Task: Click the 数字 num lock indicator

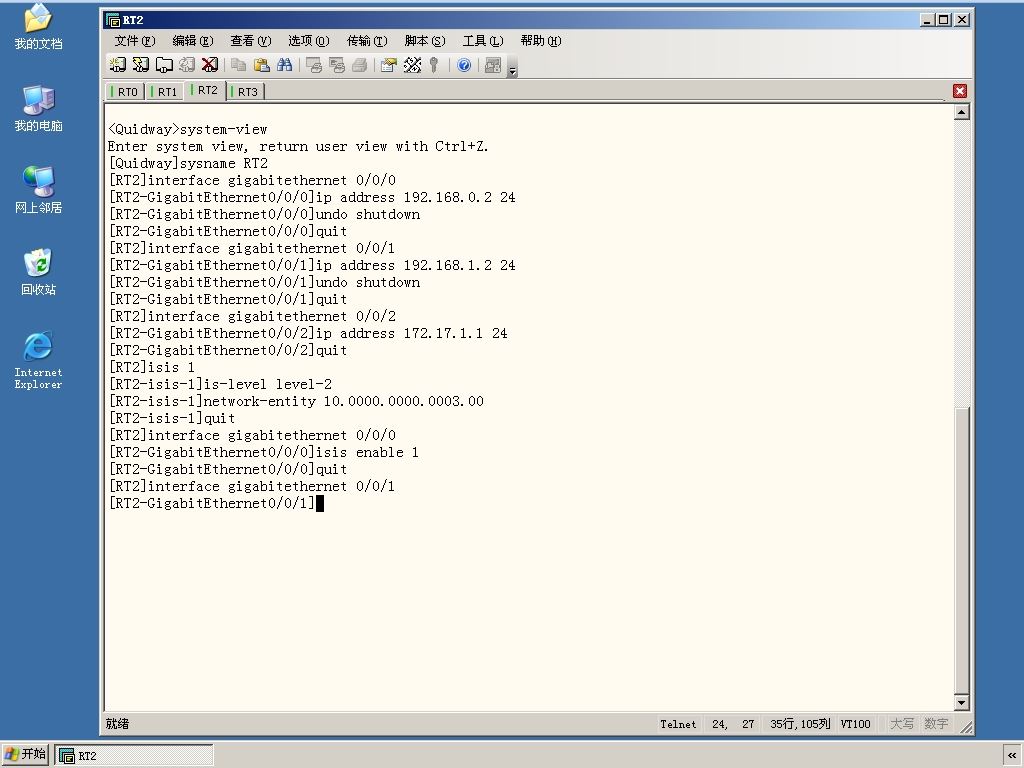Action: point(936,724)
